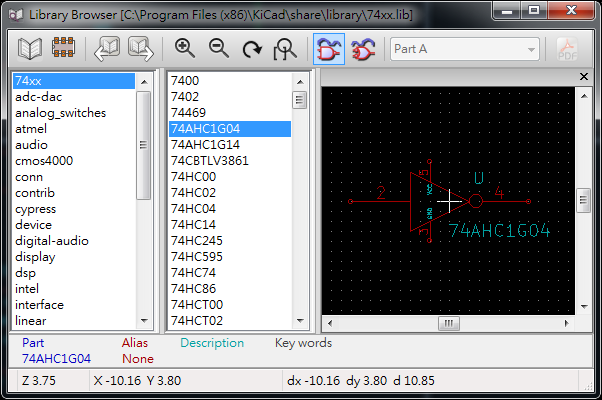
Task: Fit symbol to the view
Action: 286,49
